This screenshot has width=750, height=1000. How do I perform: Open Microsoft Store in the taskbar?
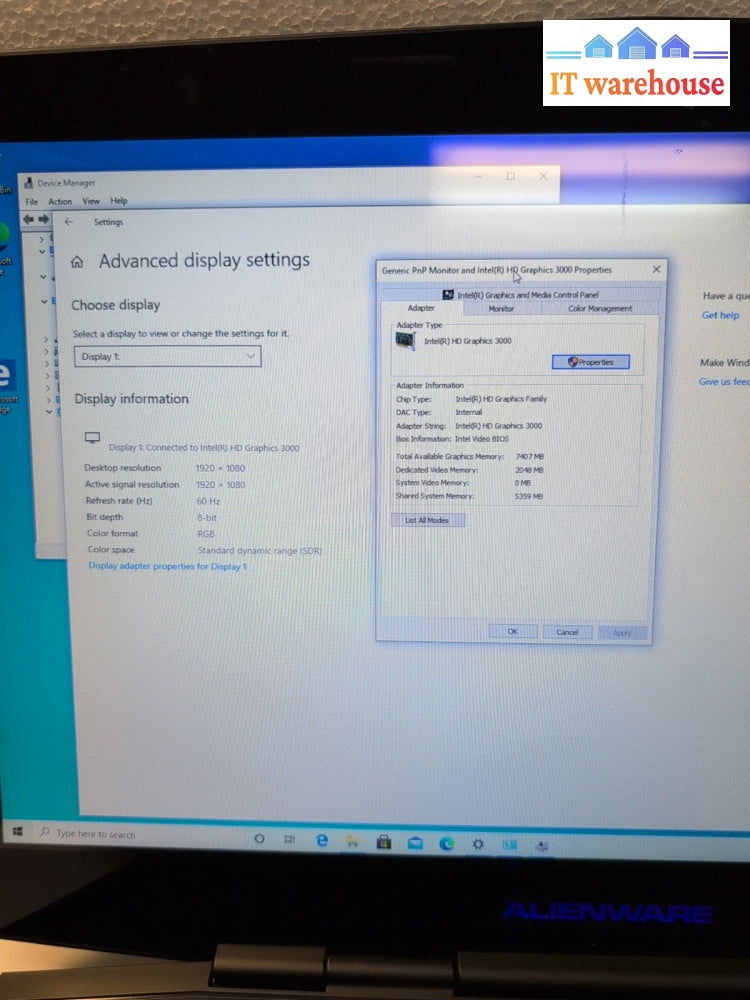(x=383, y=842)
